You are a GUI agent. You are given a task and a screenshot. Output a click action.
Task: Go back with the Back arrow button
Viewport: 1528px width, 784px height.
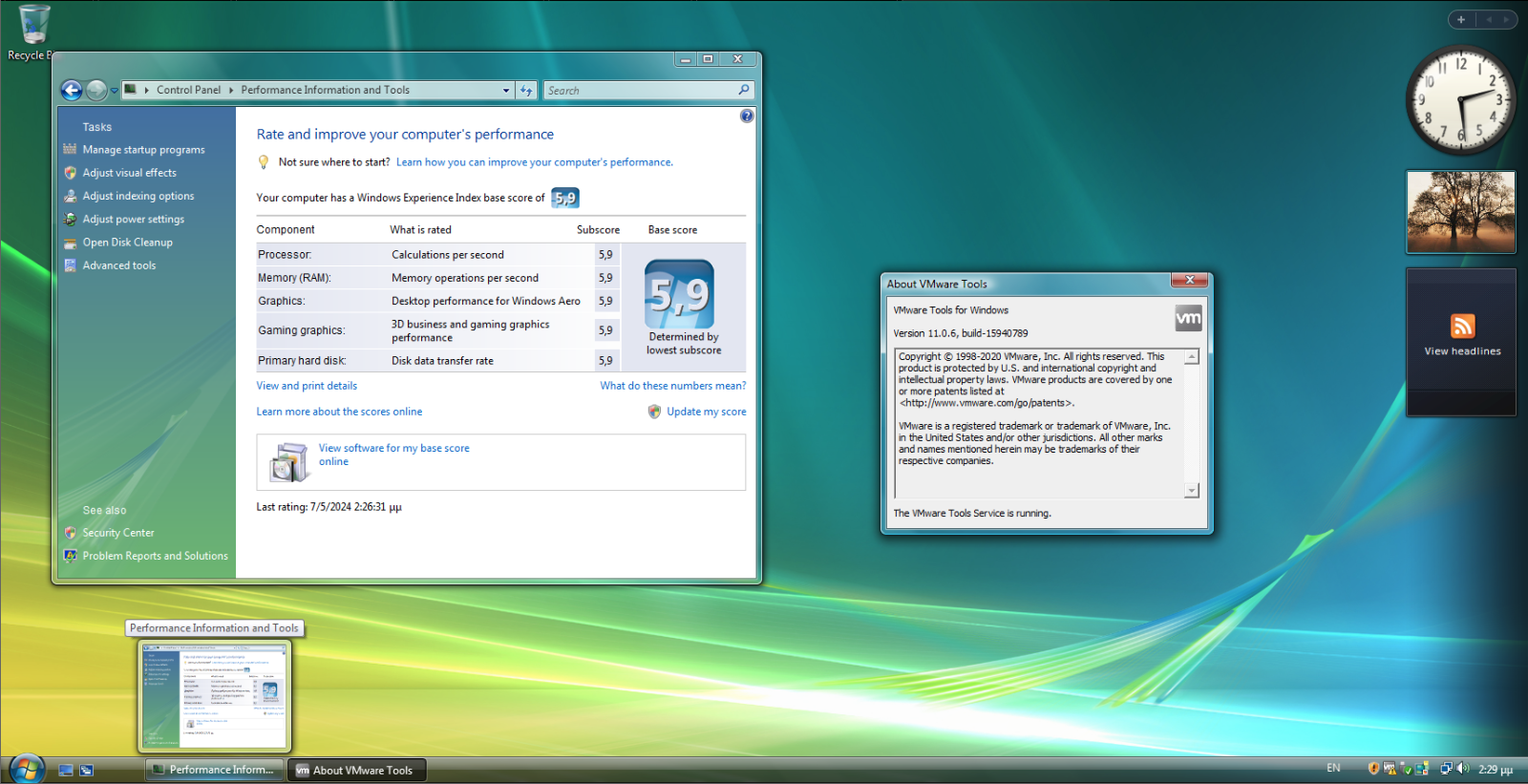(72, 90)
